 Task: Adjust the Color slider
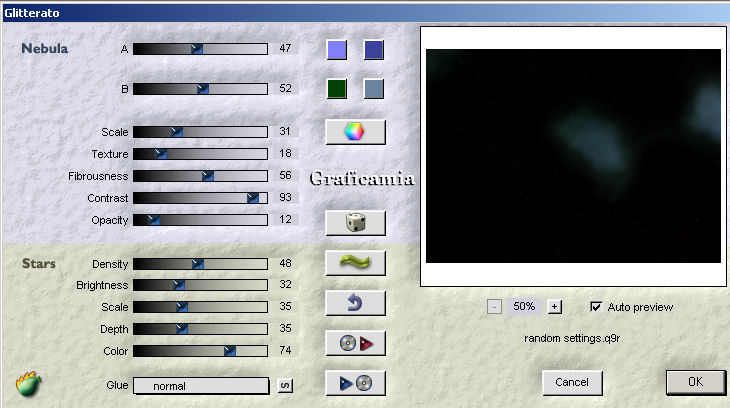(x=200, y=351)
